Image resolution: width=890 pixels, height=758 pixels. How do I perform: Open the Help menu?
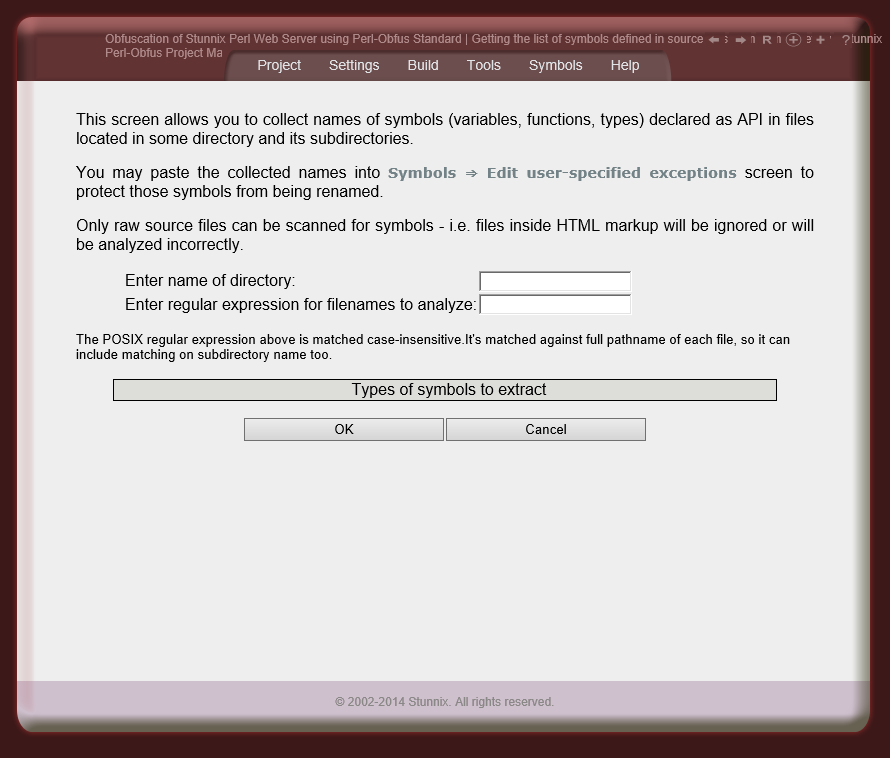(624, 65)
